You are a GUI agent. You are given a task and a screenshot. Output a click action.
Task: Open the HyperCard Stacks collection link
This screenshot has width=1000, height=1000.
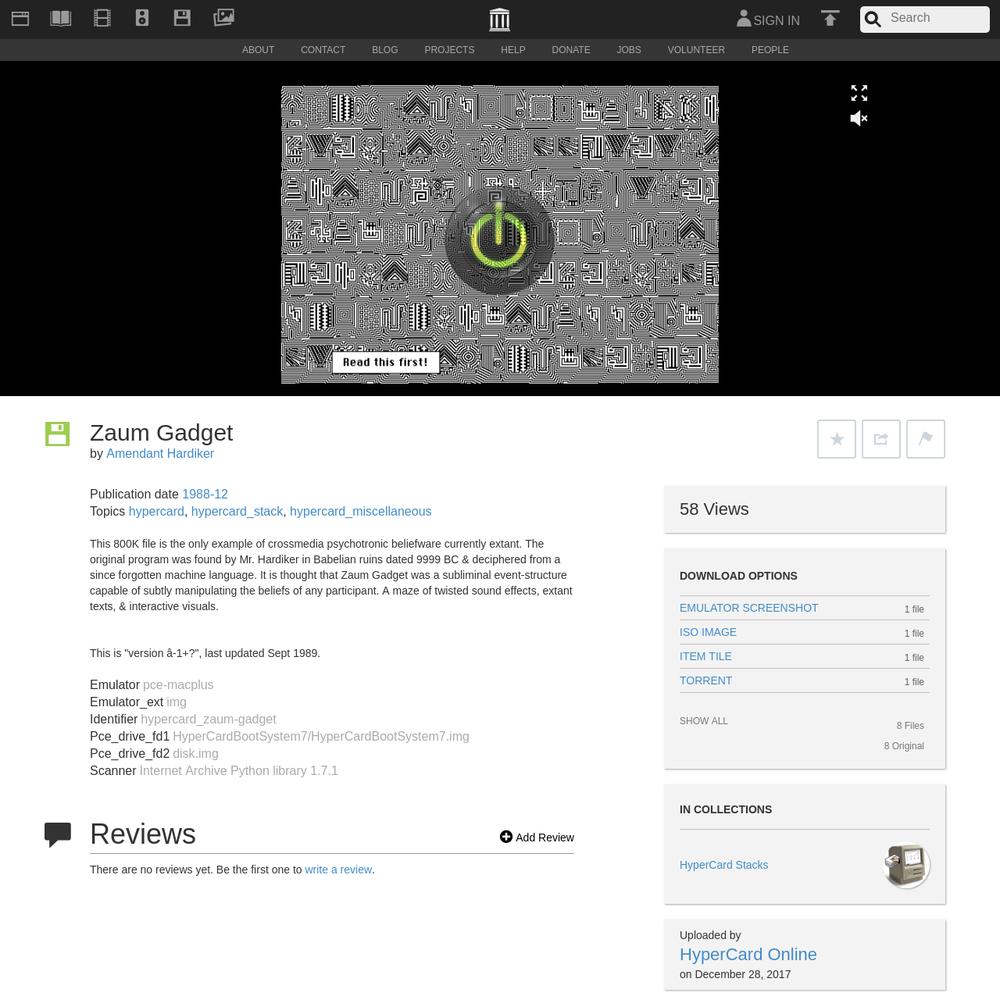(x=724, y=865)
